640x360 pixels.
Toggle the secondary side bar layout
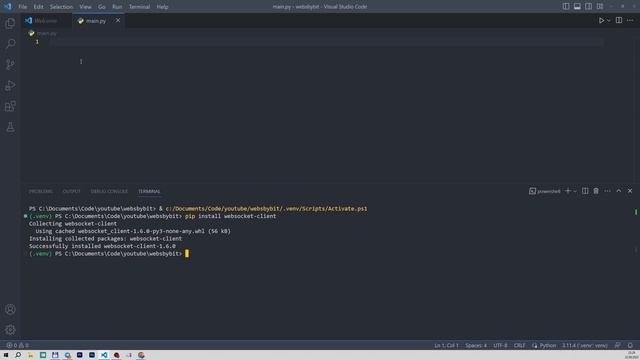click(588, 7)
